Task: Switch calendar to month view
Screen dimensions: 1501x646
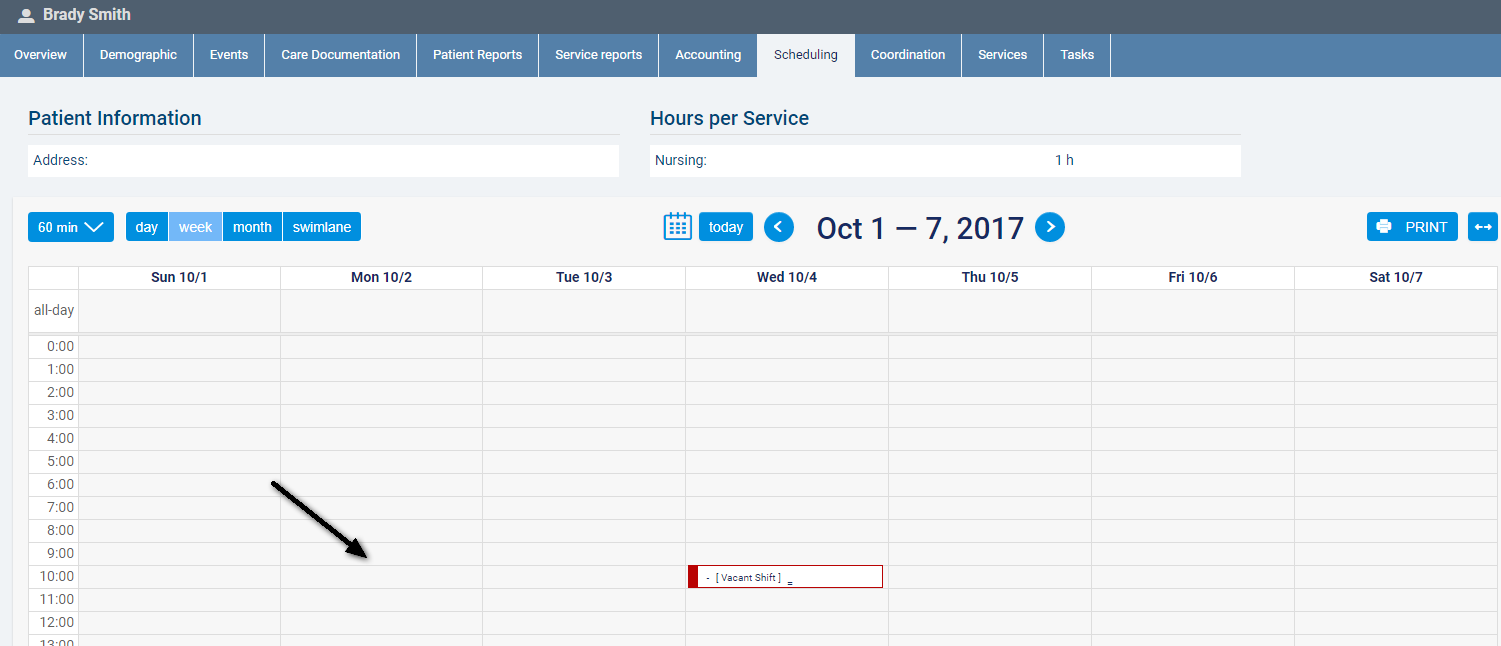Action: tap(252, 227)
